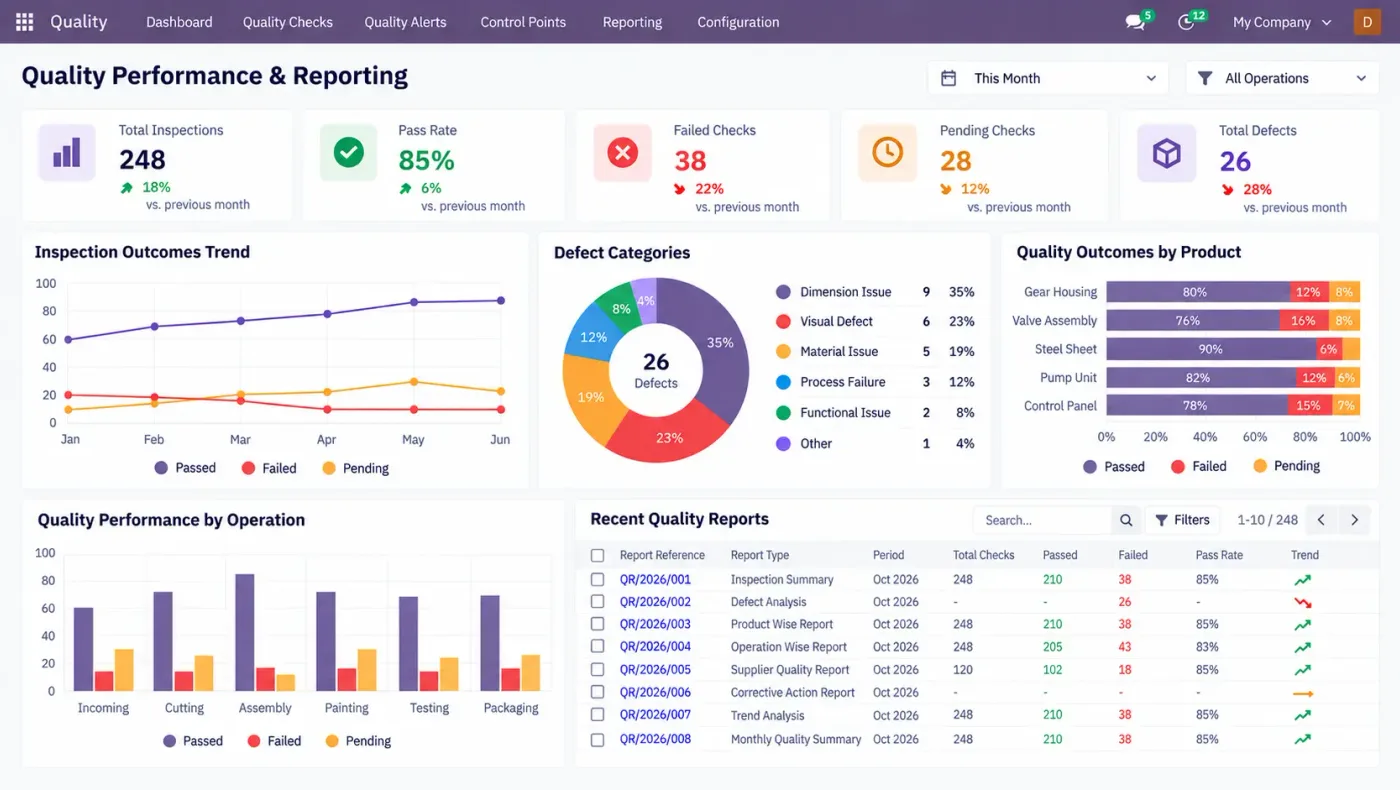The image size is (1400, 790).
Task: Click the Total Inspections bar chart icon
Action: pyautogui.click(x=67, y=153)
